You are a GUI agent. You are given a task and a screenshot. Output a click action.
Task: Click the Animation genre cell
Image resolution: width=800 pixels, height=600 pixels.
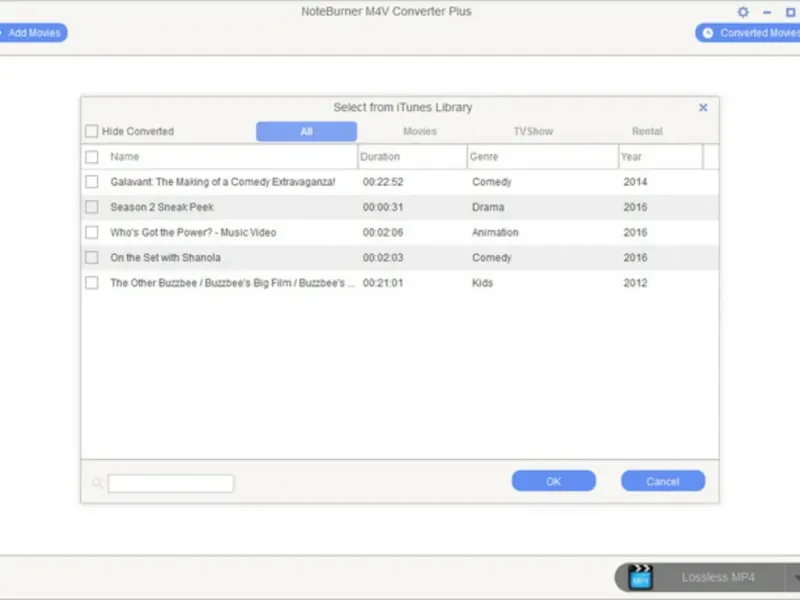click(x=495, y=232)
